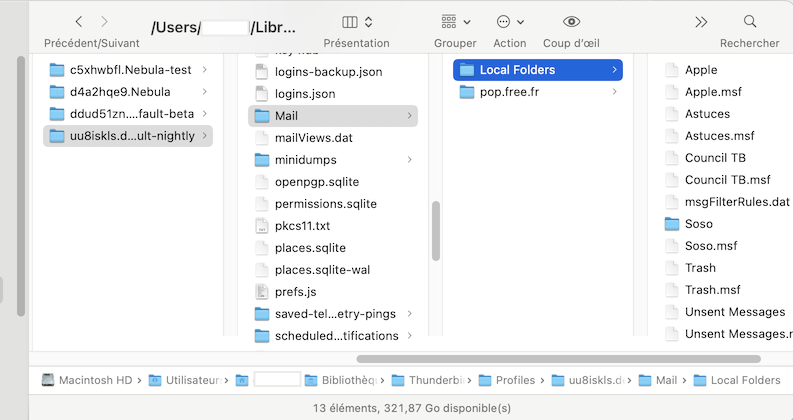This screenshot has height=420, width=793.
Task: Click Thunderbird in the path bar
Action: (x=429, y=380)
